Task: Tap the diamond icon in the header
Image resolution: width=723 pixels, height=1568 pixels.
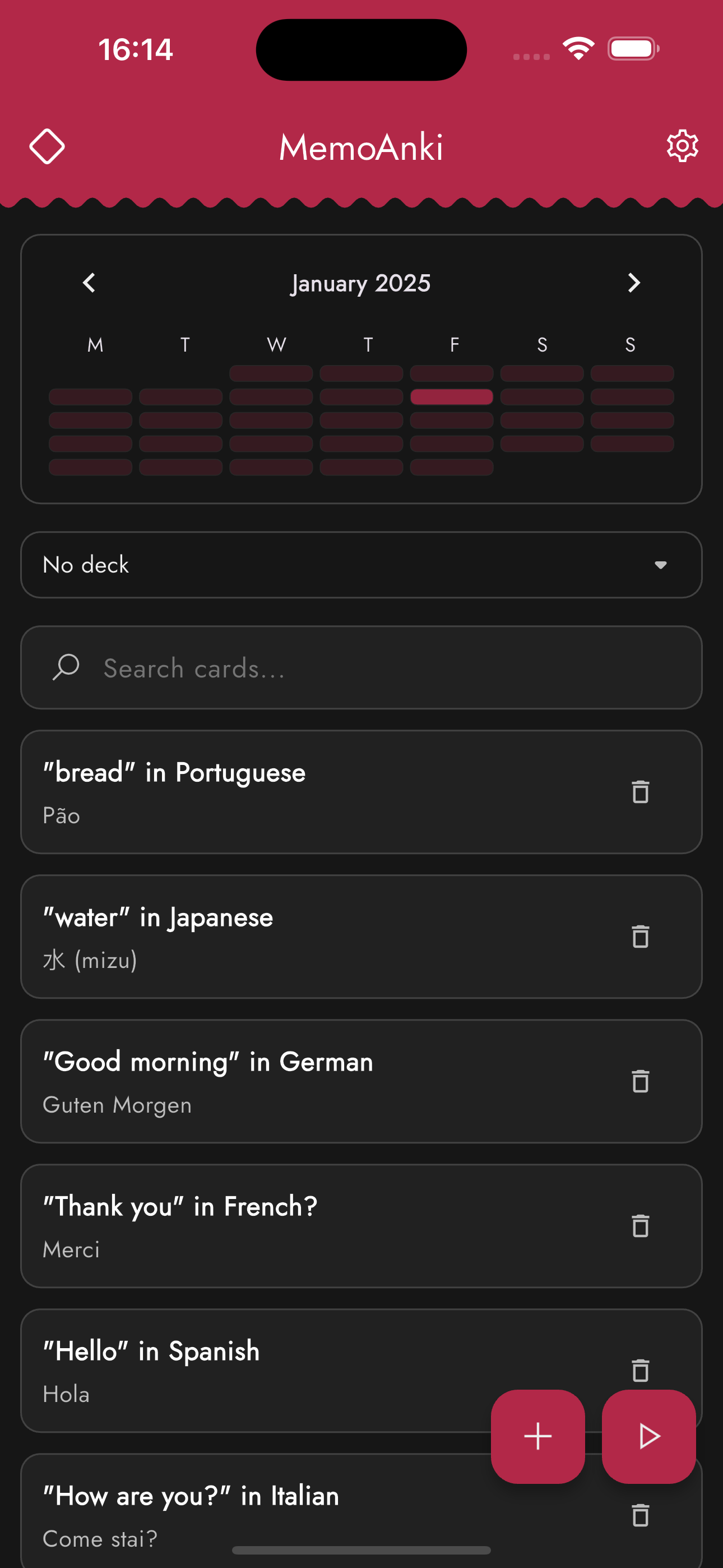Action: pyautogui.click(x=47, y=147)
